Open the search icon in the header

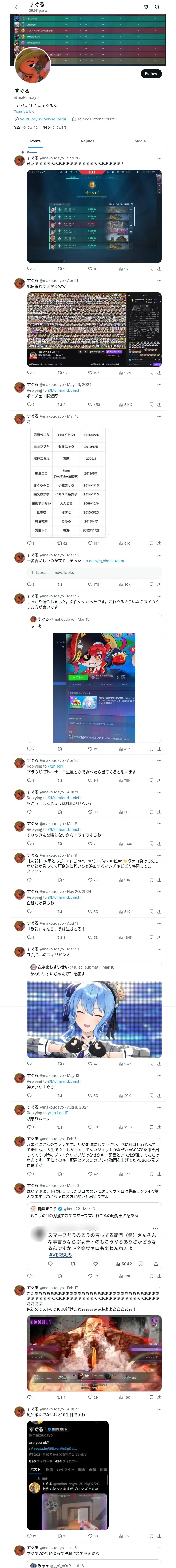[x=157, y=7]
